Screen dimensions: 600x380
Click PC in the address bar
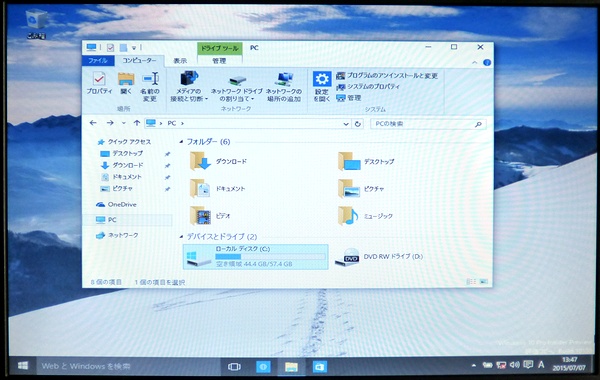pos(172,123)
